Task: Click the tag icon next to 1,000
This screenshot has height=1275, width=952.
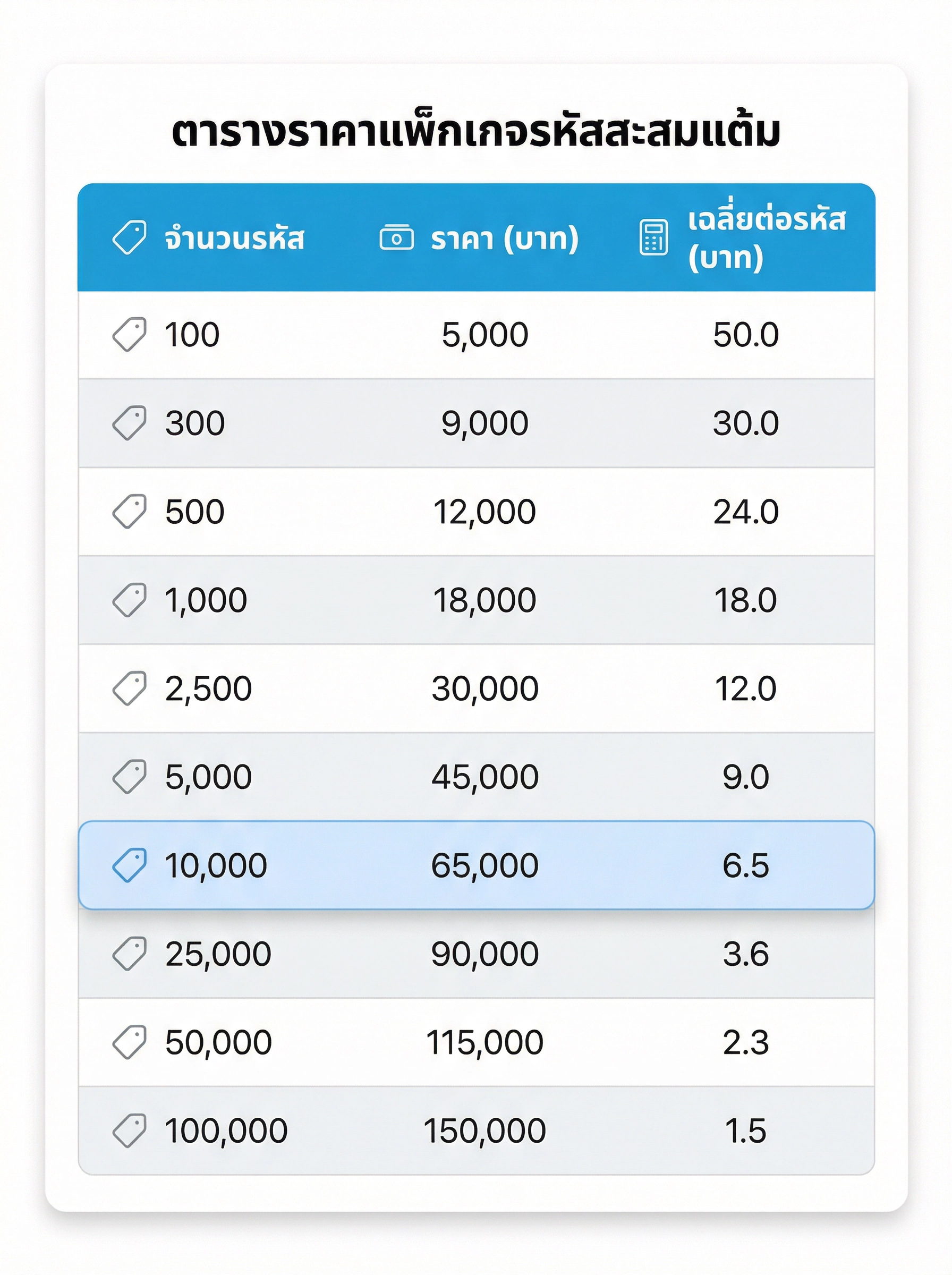Action: click(x=129, y=600)
